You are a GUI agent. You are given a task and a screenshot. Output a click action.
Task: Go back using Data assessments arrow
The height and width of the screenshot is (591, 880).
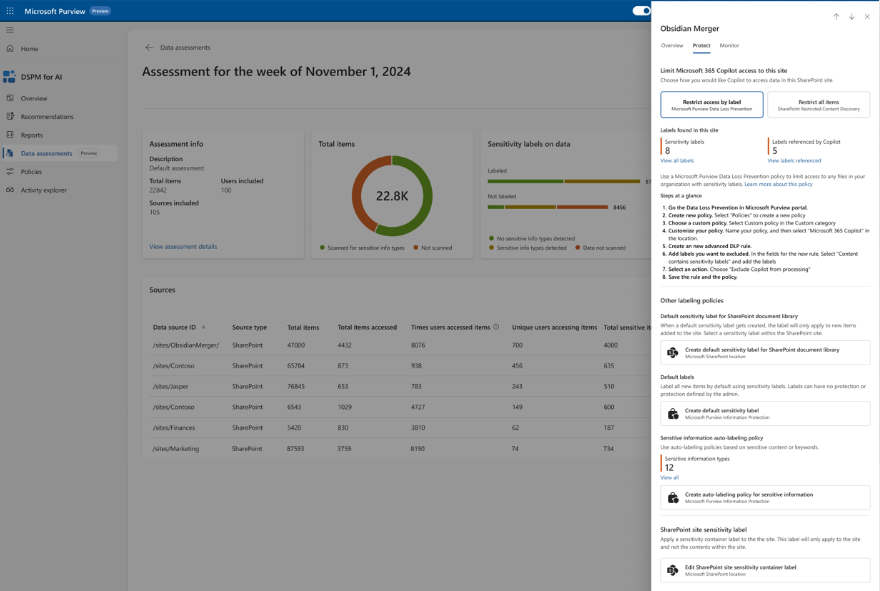149,47
